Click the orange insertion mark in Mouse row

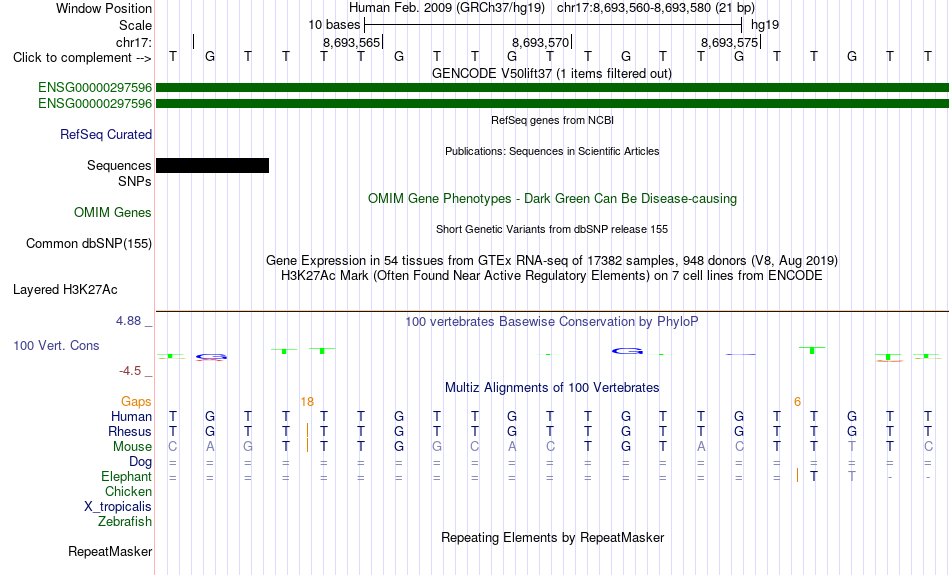(308, 445)
